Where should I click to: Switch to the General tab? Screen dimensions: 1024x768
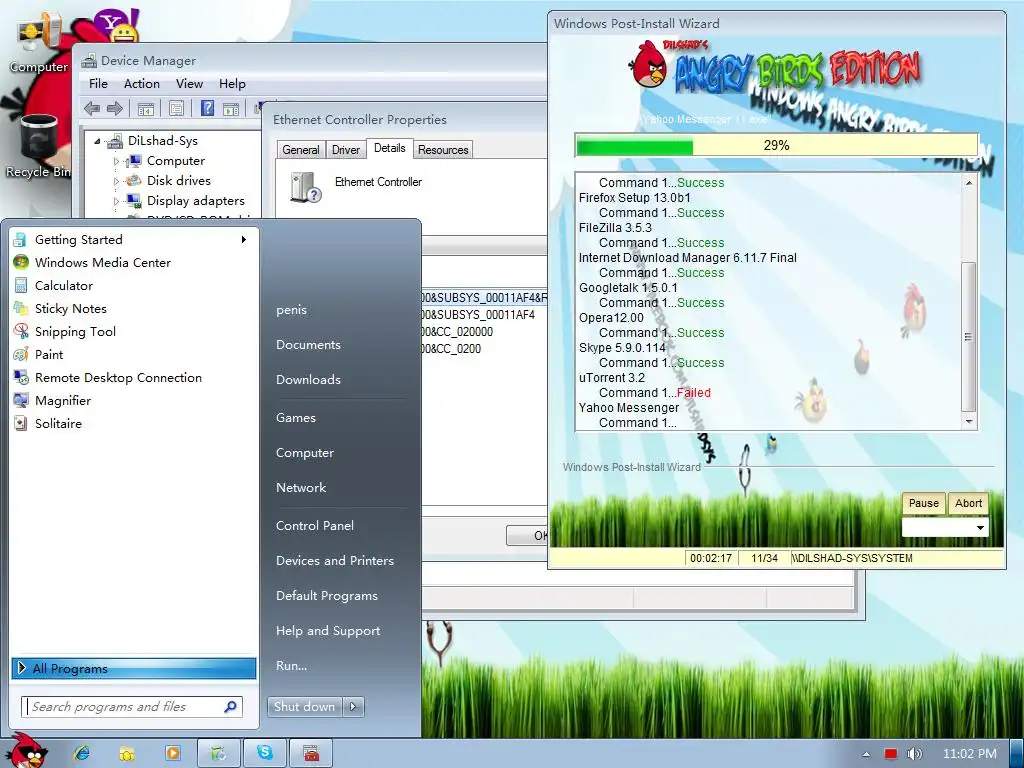(x=300, y=150)
